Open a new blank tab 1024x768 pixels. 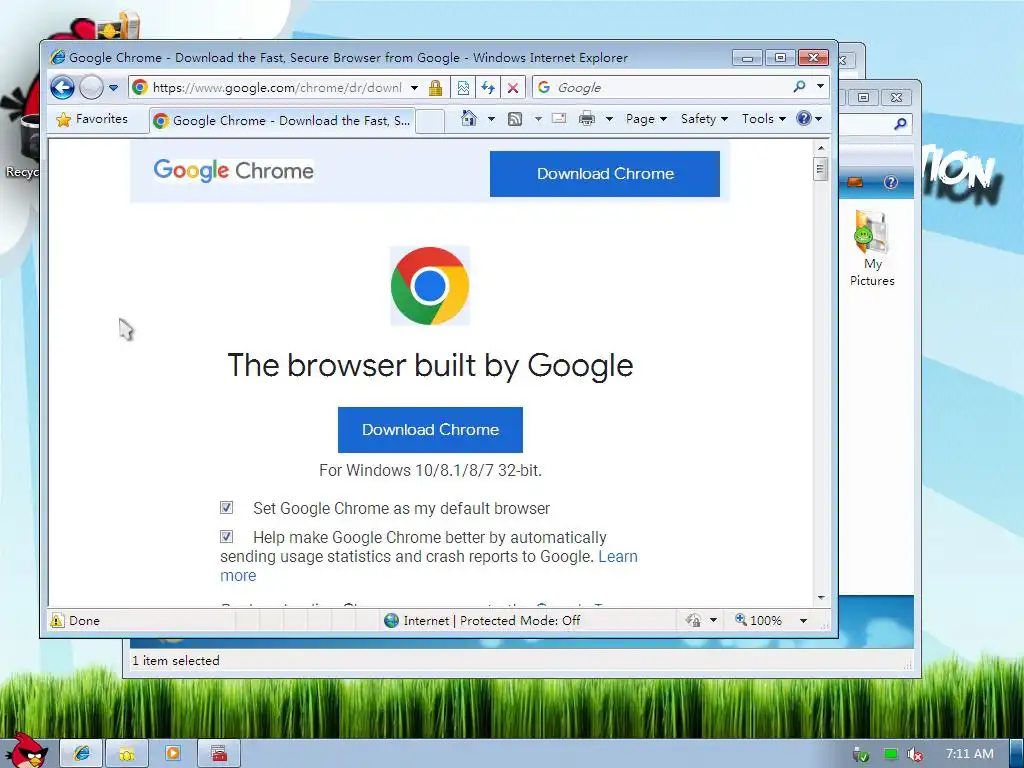[x=430, y=121]
